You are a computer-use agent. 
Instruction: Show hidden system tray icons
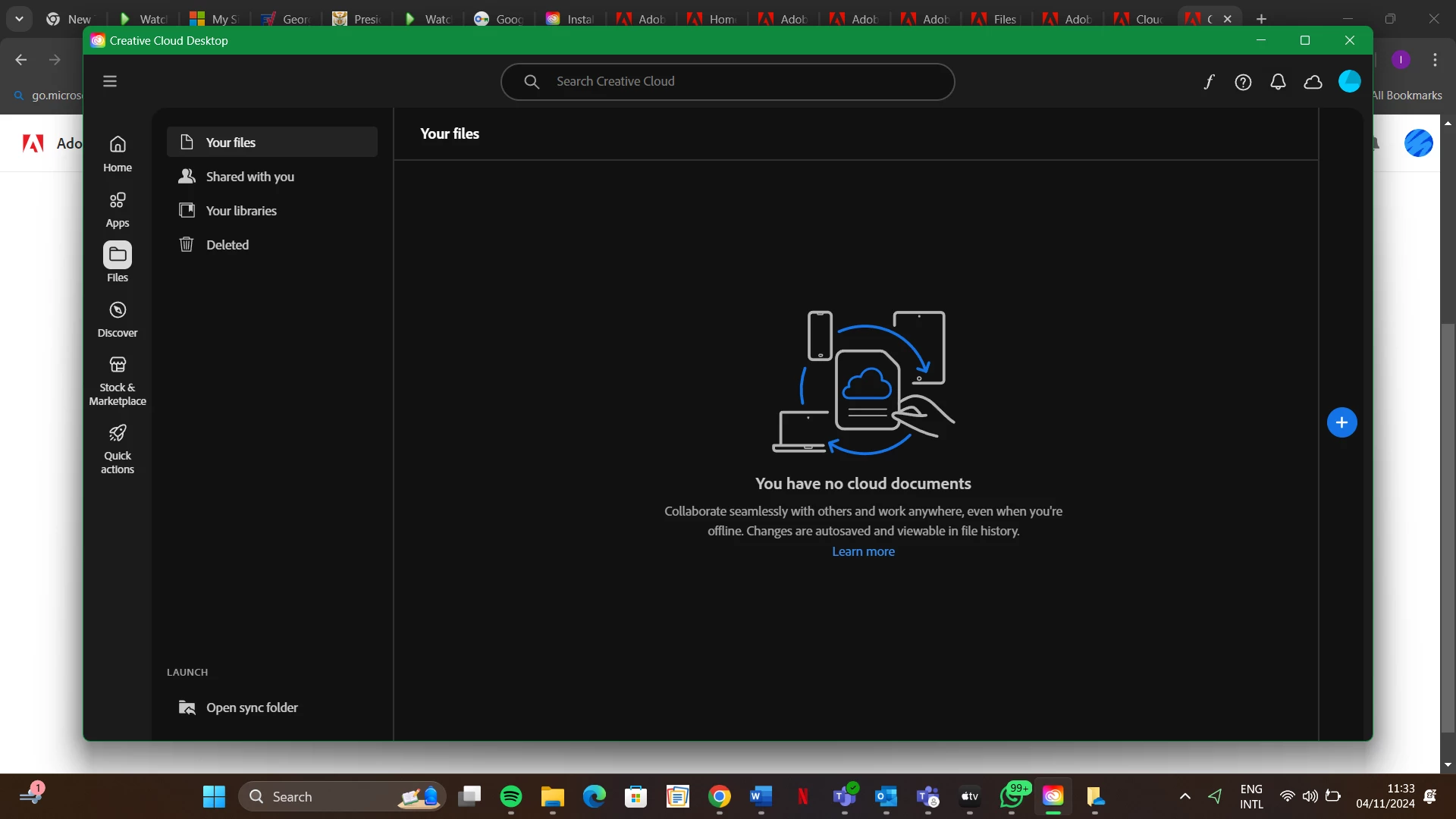[1185, 796]
